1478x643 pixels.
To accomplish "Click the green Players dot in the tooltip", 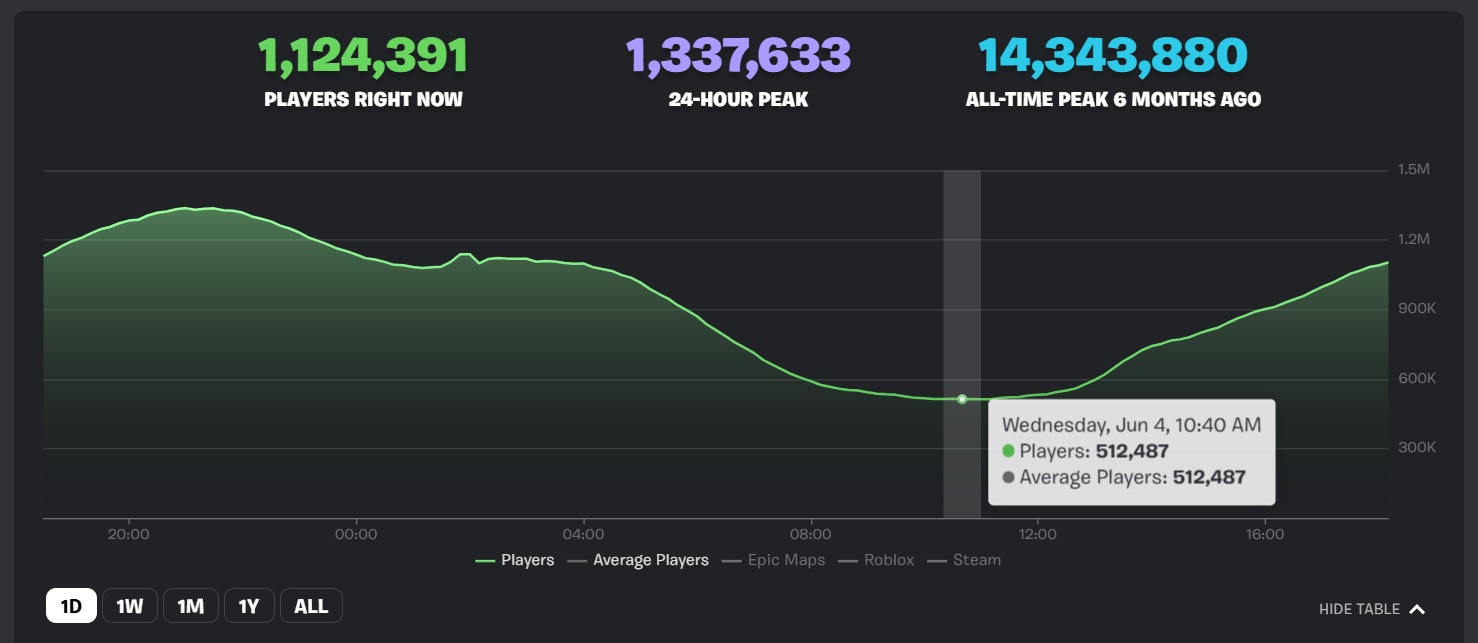I will pyautogui.click(x=1008, y=451).
